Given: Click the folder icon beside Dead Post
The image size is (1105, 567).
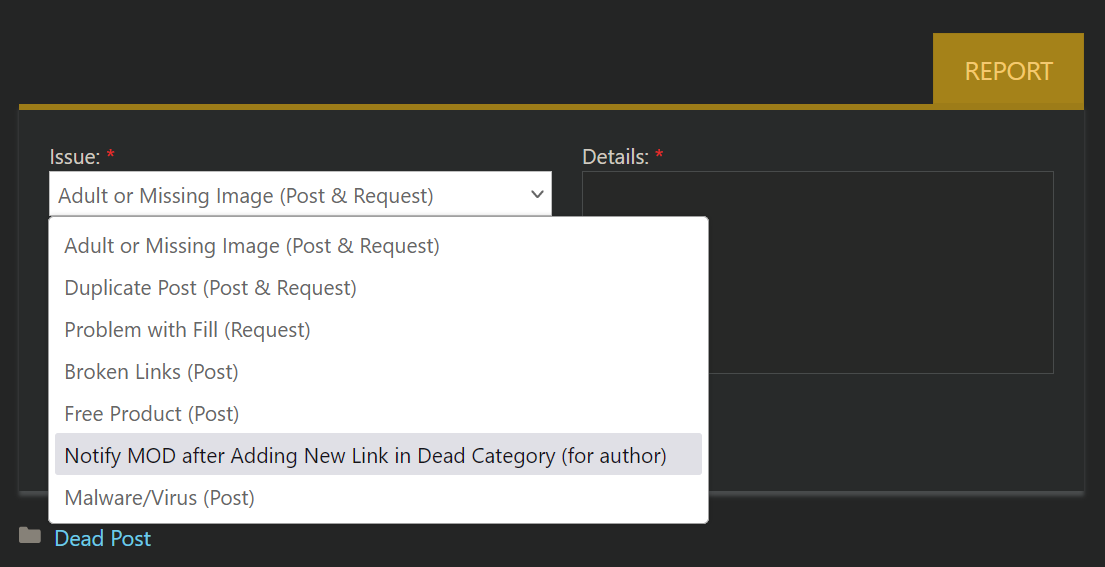Looking at the screenshot, I should [30, 536].
